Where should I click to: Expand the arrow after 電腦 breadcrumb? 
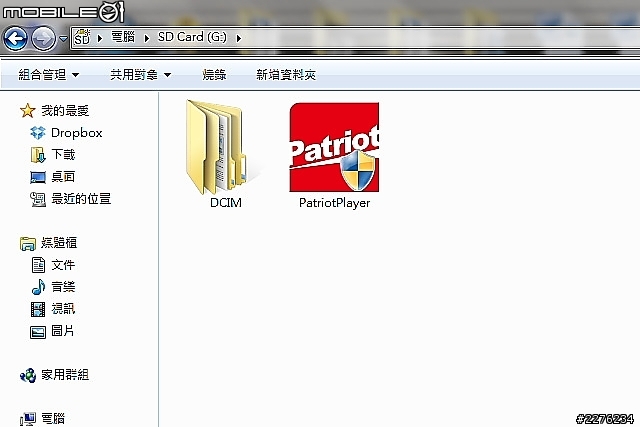pyautogui.click(x=147, y=38)
